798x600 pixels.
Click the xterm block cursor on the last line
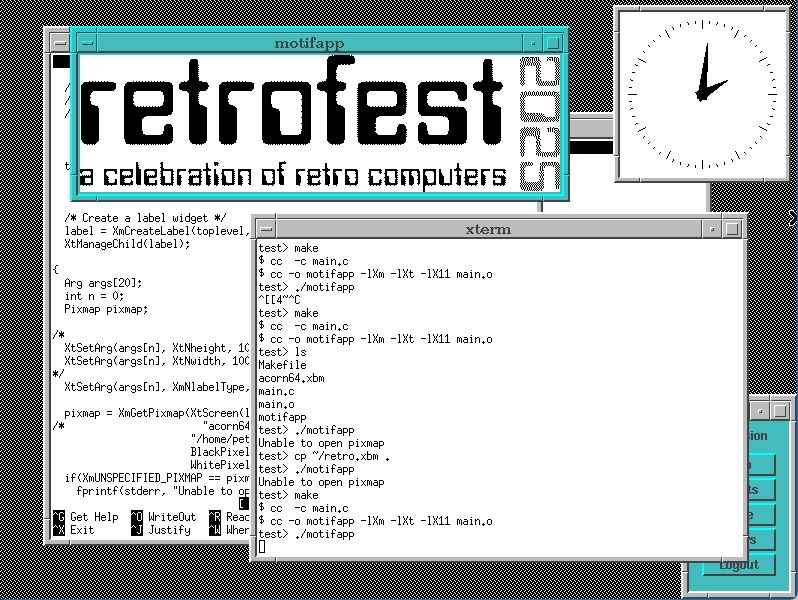pos(262,547)
